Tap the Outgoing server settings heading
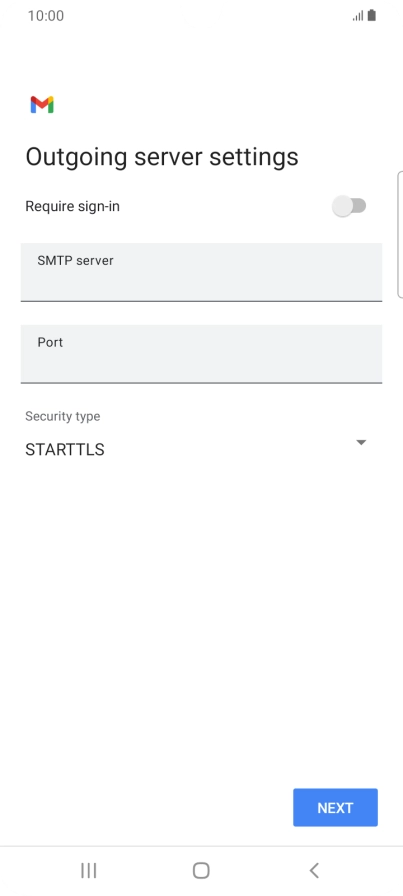The width and height of the screenshot is (403, 896). [162, 157]
